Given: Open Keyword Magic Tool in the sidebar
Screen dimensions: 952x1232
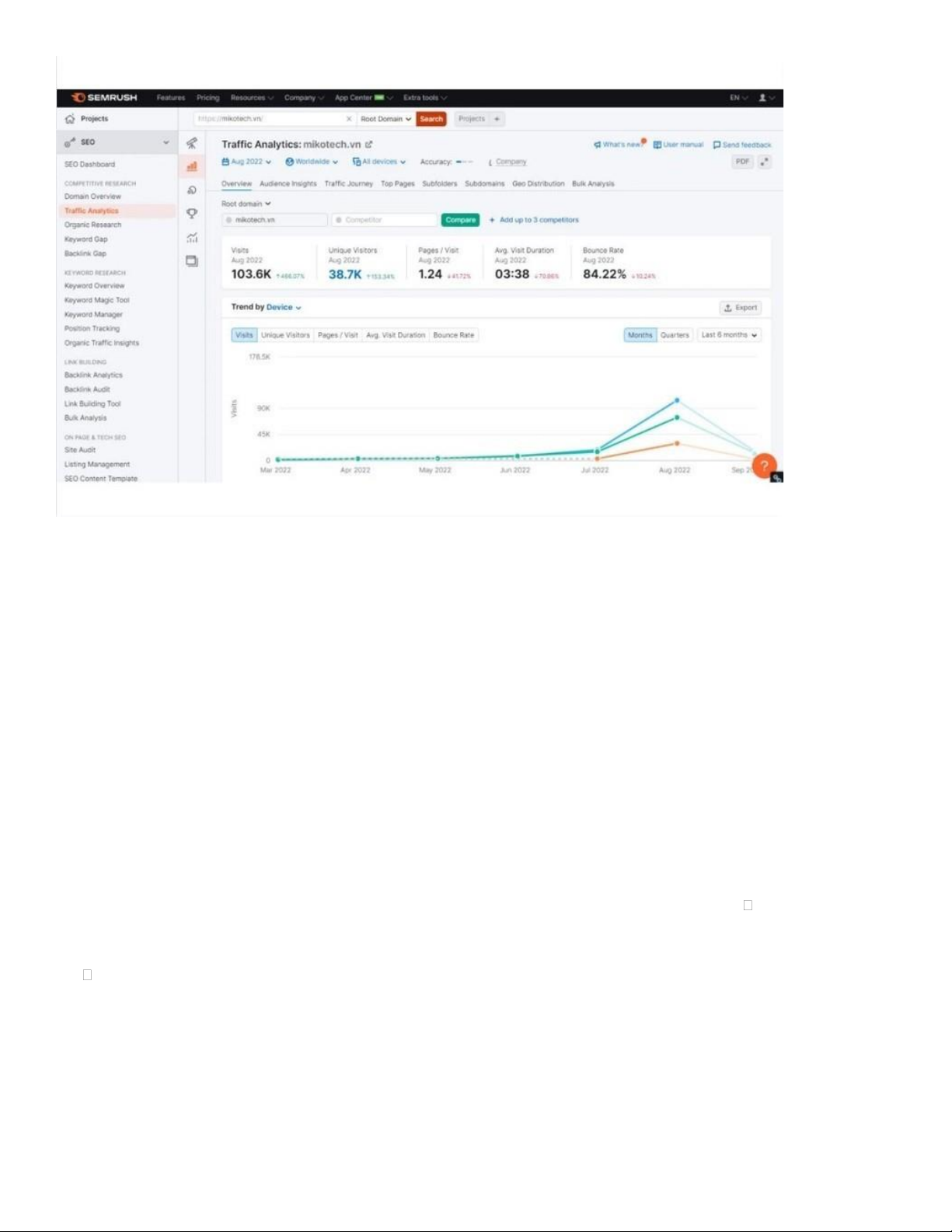Looking at the screenshot, I should click(x=96, y=300).
